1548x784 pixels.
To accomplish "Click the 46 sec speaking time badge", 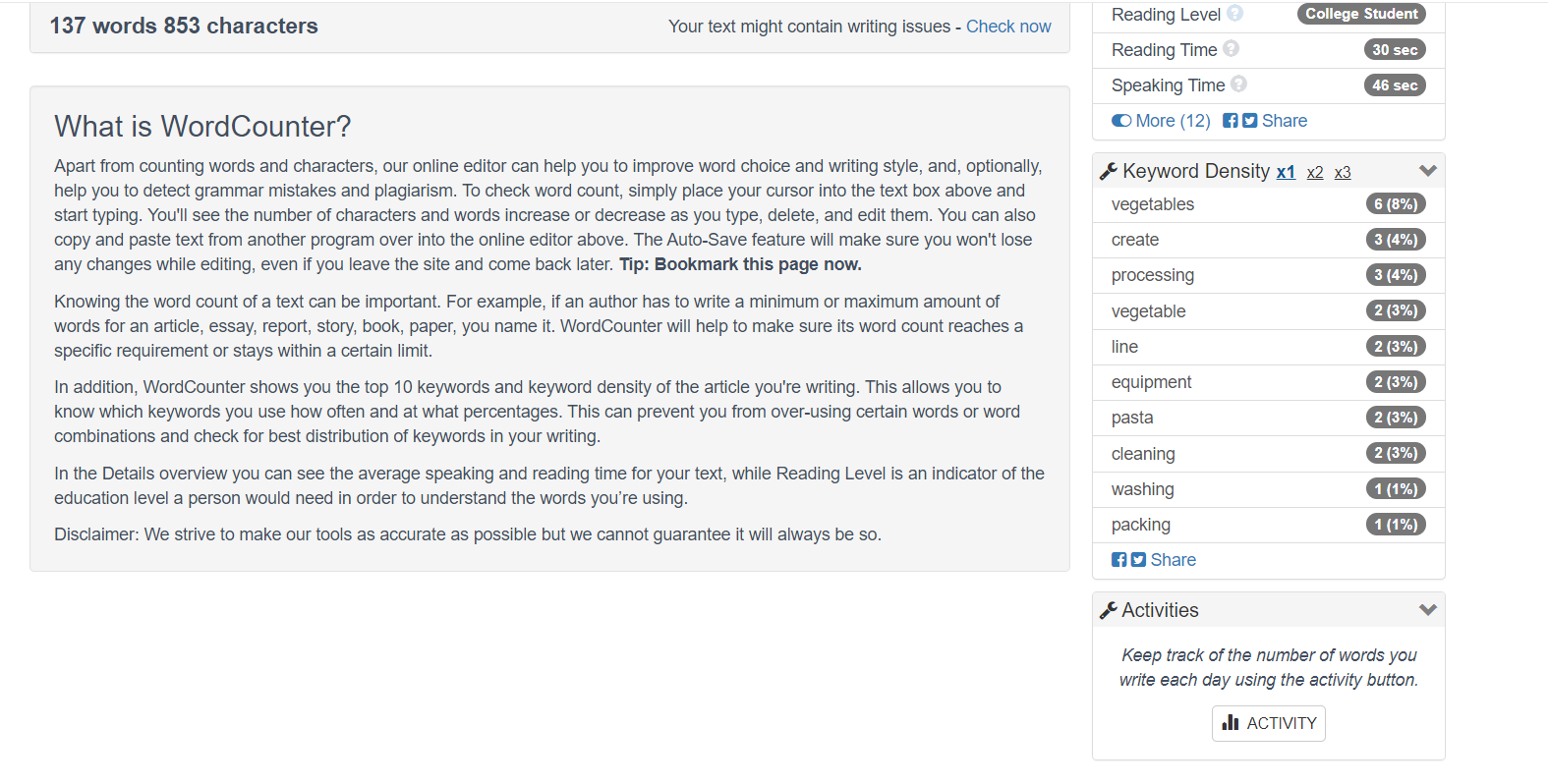I will click(1395, 85).
